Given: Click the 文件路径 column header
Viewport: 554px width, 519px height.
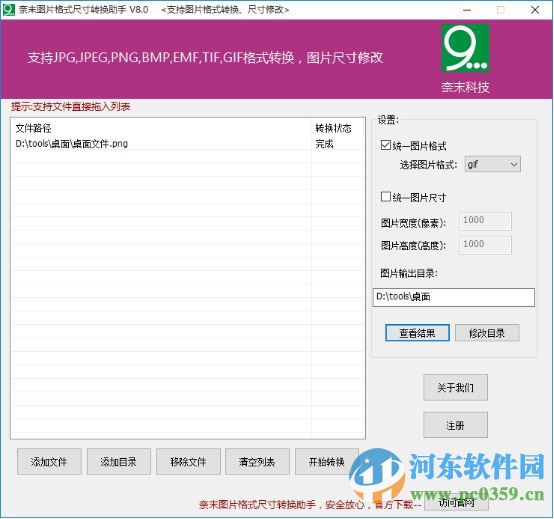Looking at the screenshot, I should point(34,128).
